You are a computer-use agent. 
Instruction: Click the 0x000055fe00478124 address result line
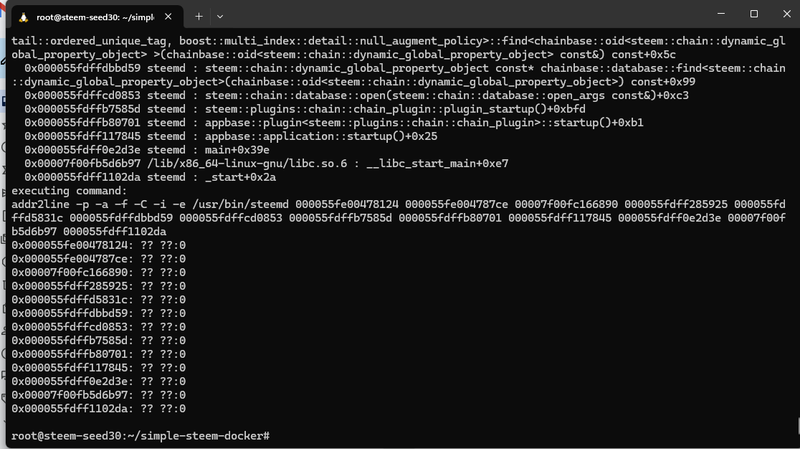pyautogui.click(x=98, y=245)
